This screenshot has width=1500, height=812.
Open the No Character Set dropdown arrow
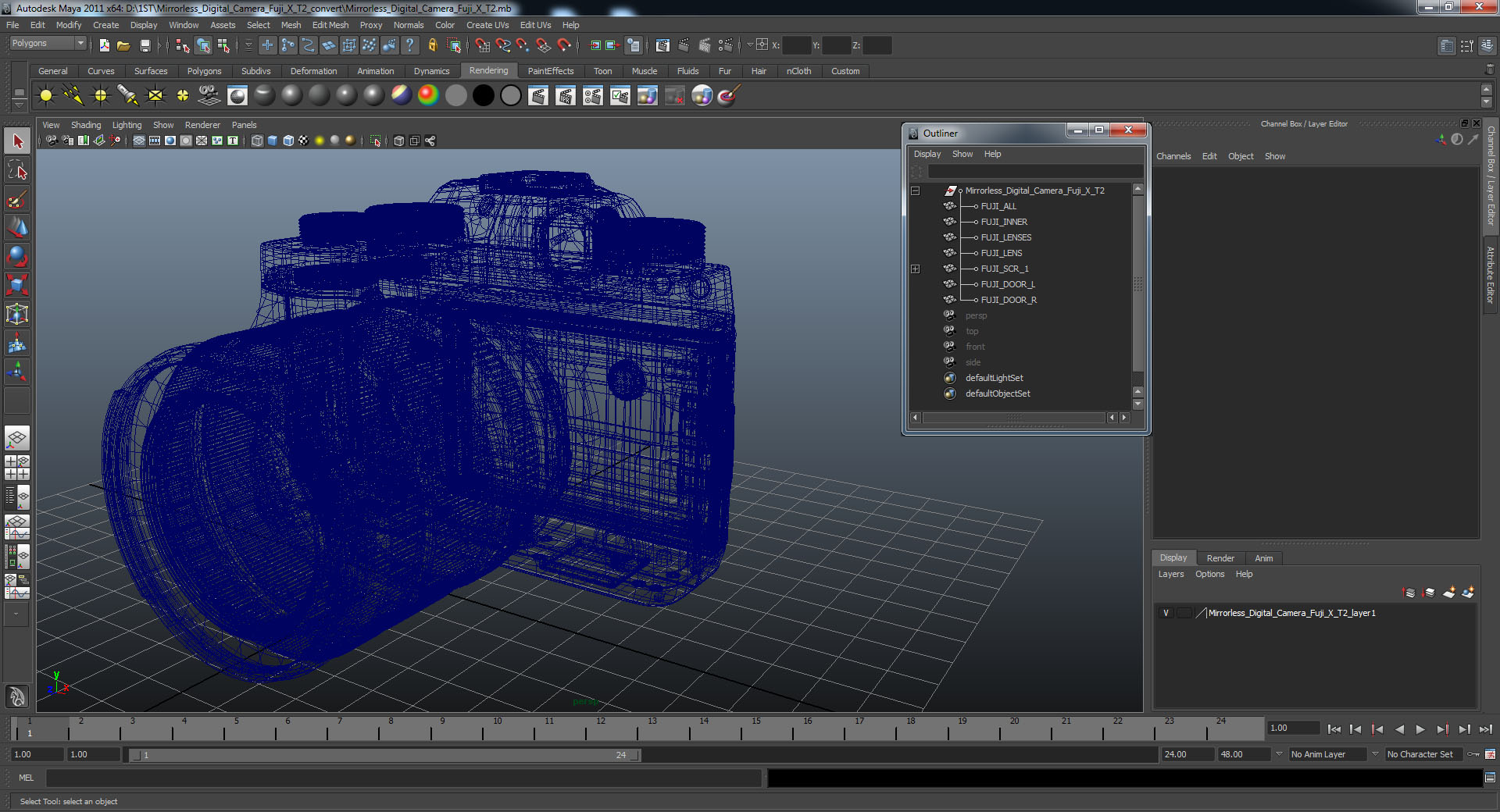[x=1376, y=754]
